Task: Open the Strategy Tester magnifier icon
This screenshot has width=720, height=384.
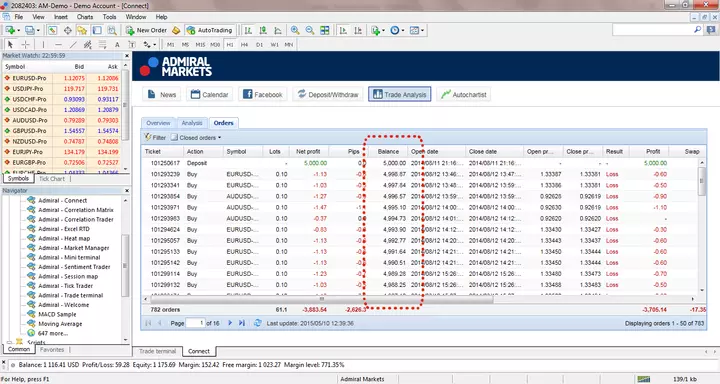Action: click(x=112, y=30)
